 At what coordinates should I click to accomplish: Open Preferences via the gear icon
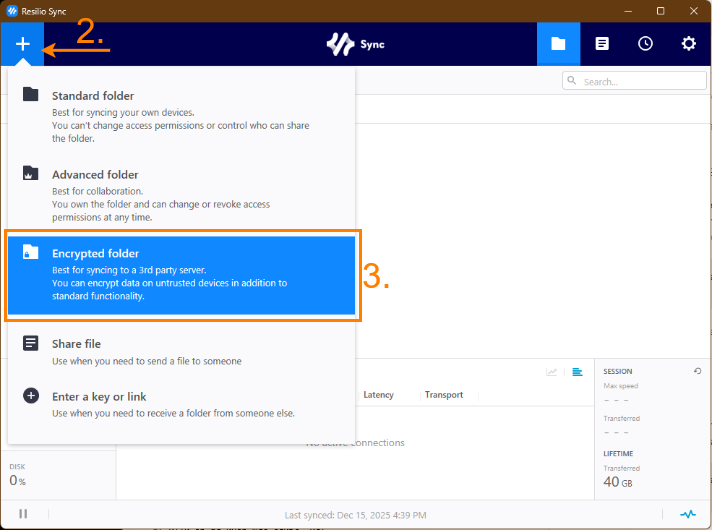coord(689,44)
